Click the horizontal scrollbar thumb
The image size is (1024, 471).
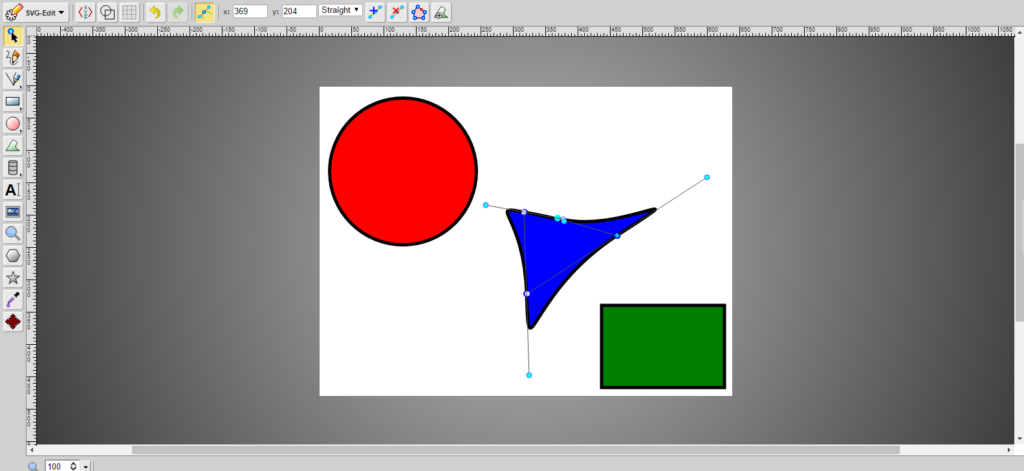pyautogui.click(x=516, y=450)
